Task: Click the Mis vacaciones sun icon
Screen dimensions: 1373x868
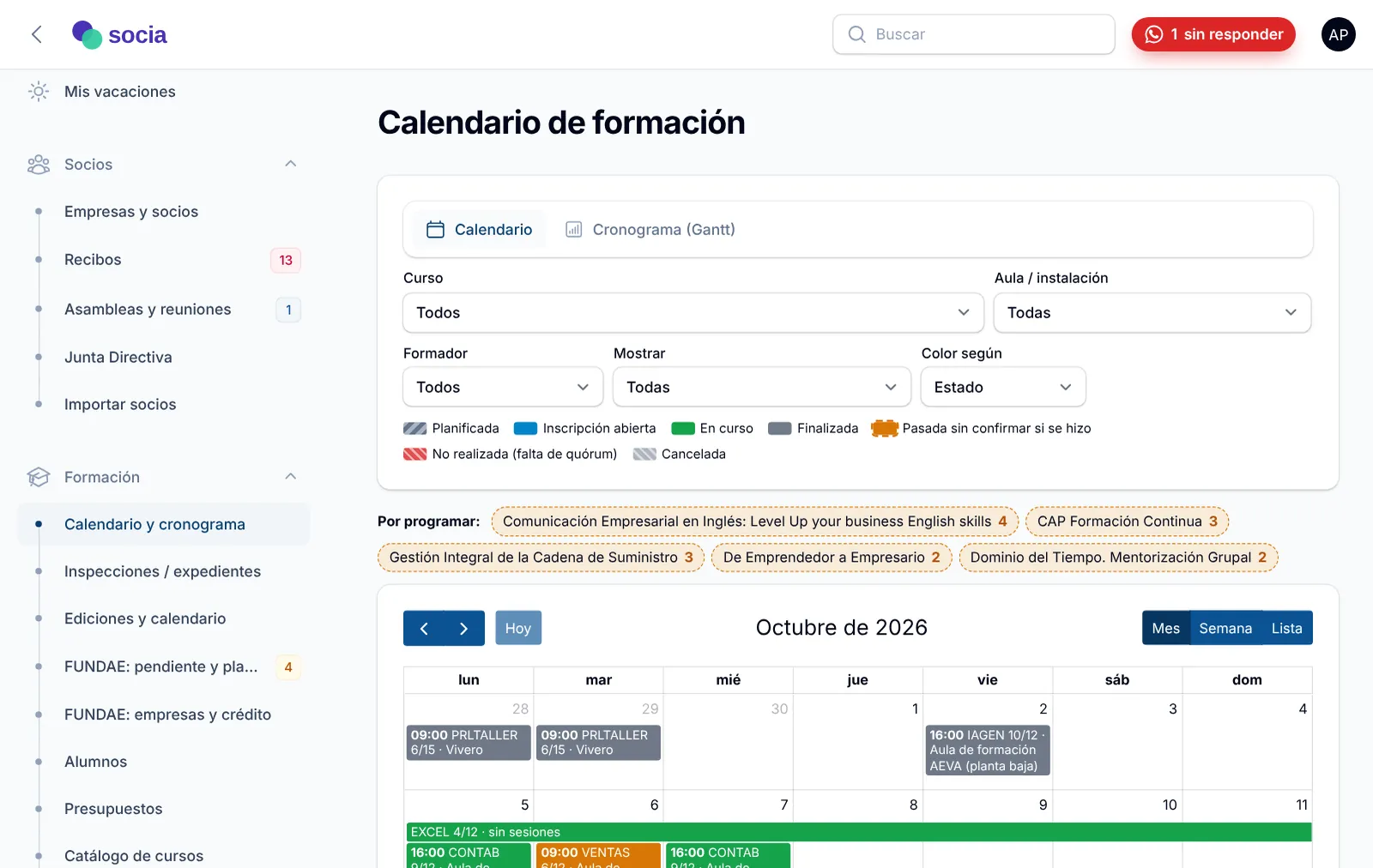Action: [x=39, y=92]
